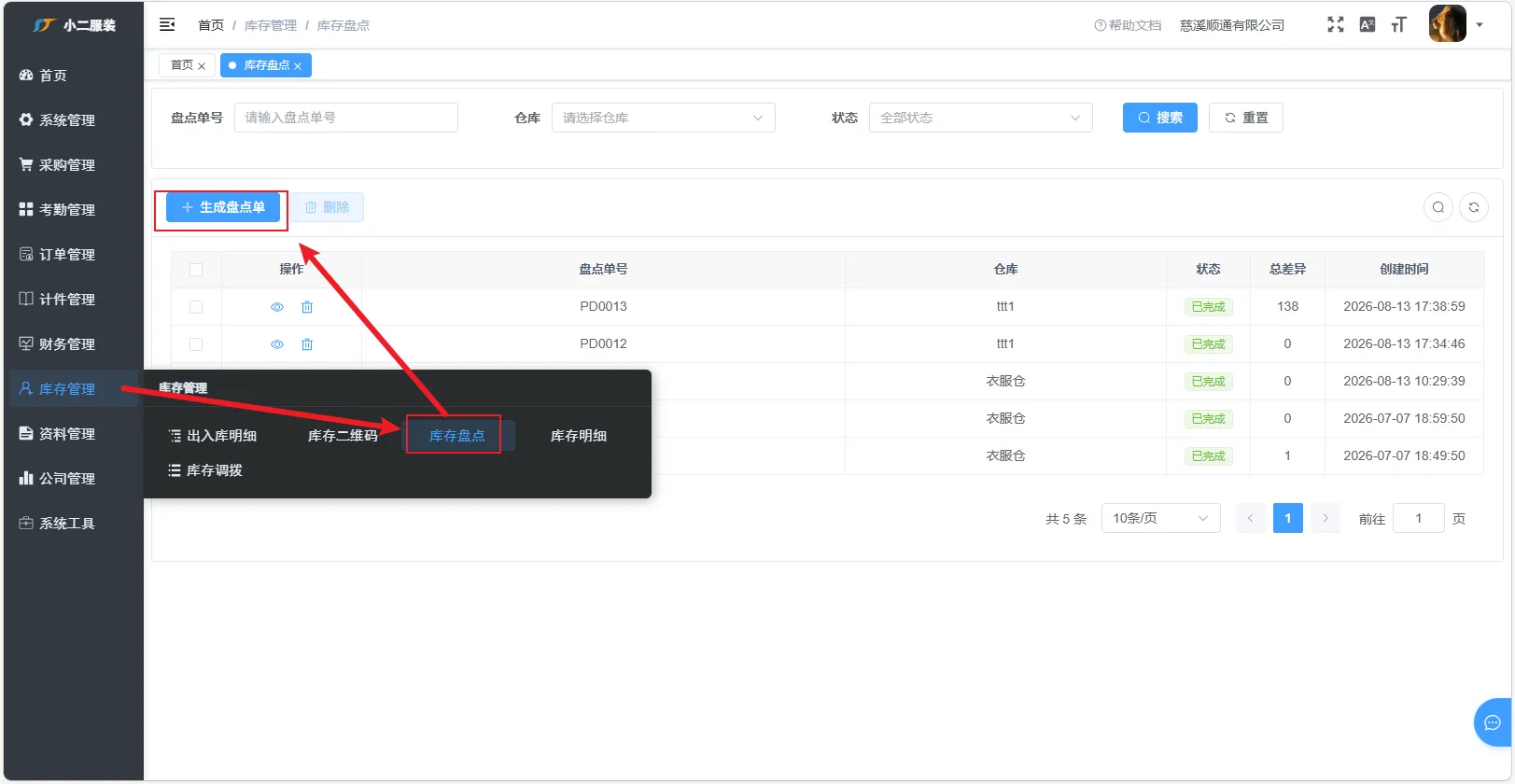The width and height of the screenshot is (1515, 784).
Task: Click timestamp 2026-07-07 18:49:50
Action: 1404,456
